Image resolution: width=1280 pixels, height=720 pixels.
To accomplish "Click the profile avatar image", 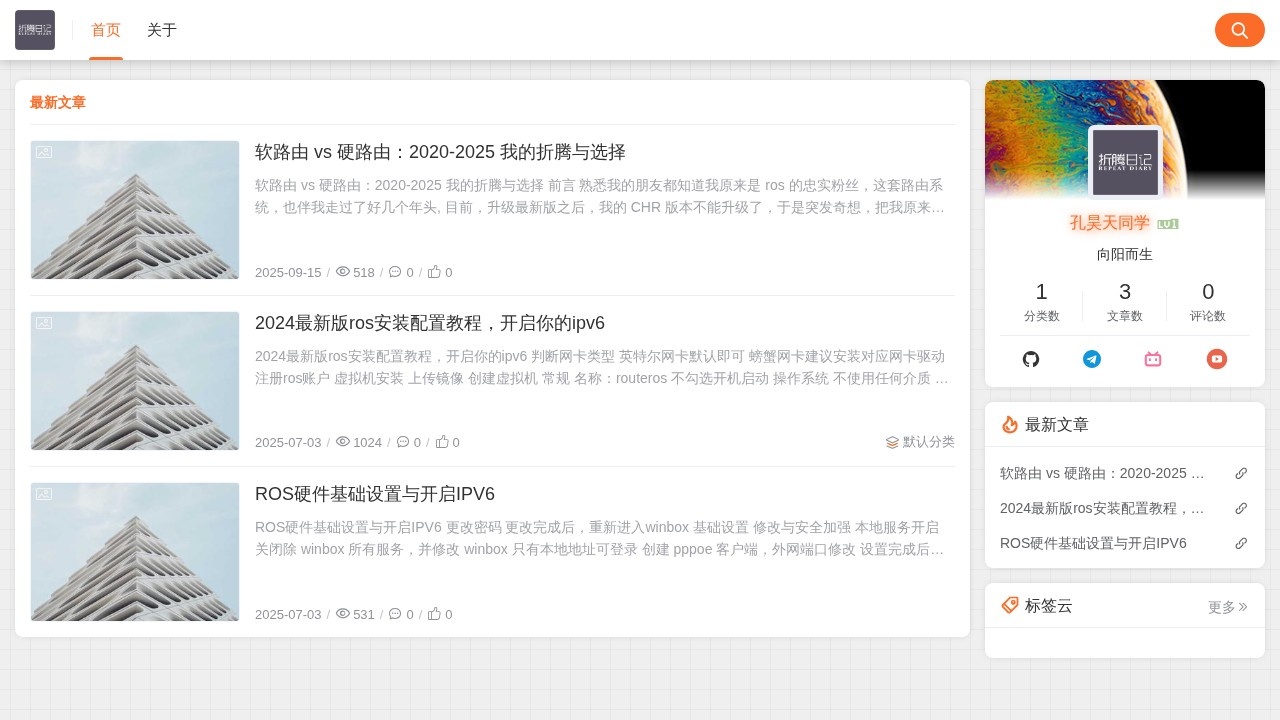I will [x=1125, y=162].
